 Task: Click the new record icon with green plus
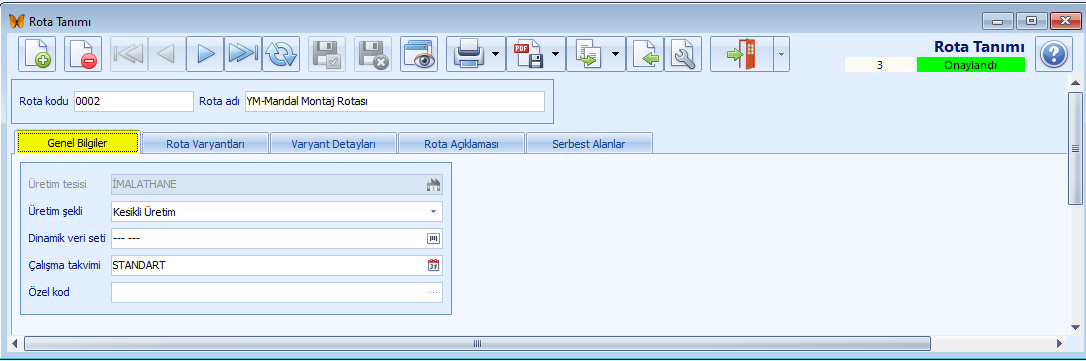tap(36, 54)
